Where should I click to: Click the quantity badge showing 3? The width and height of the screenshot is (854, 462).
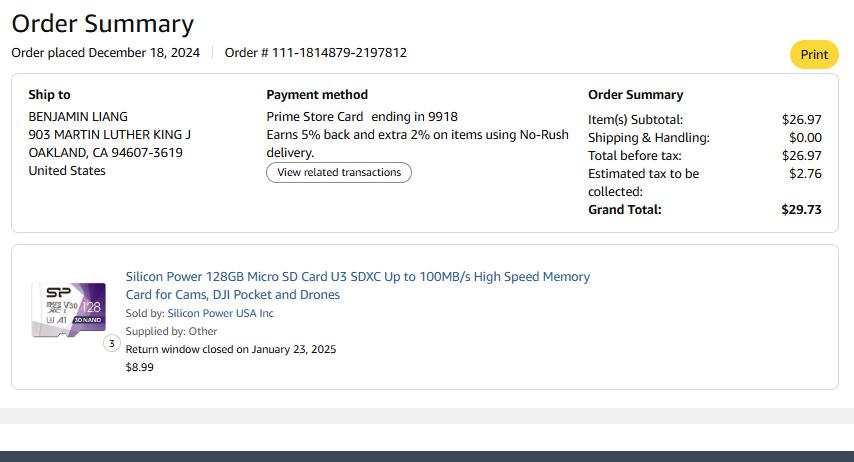[x=112, y=344]
